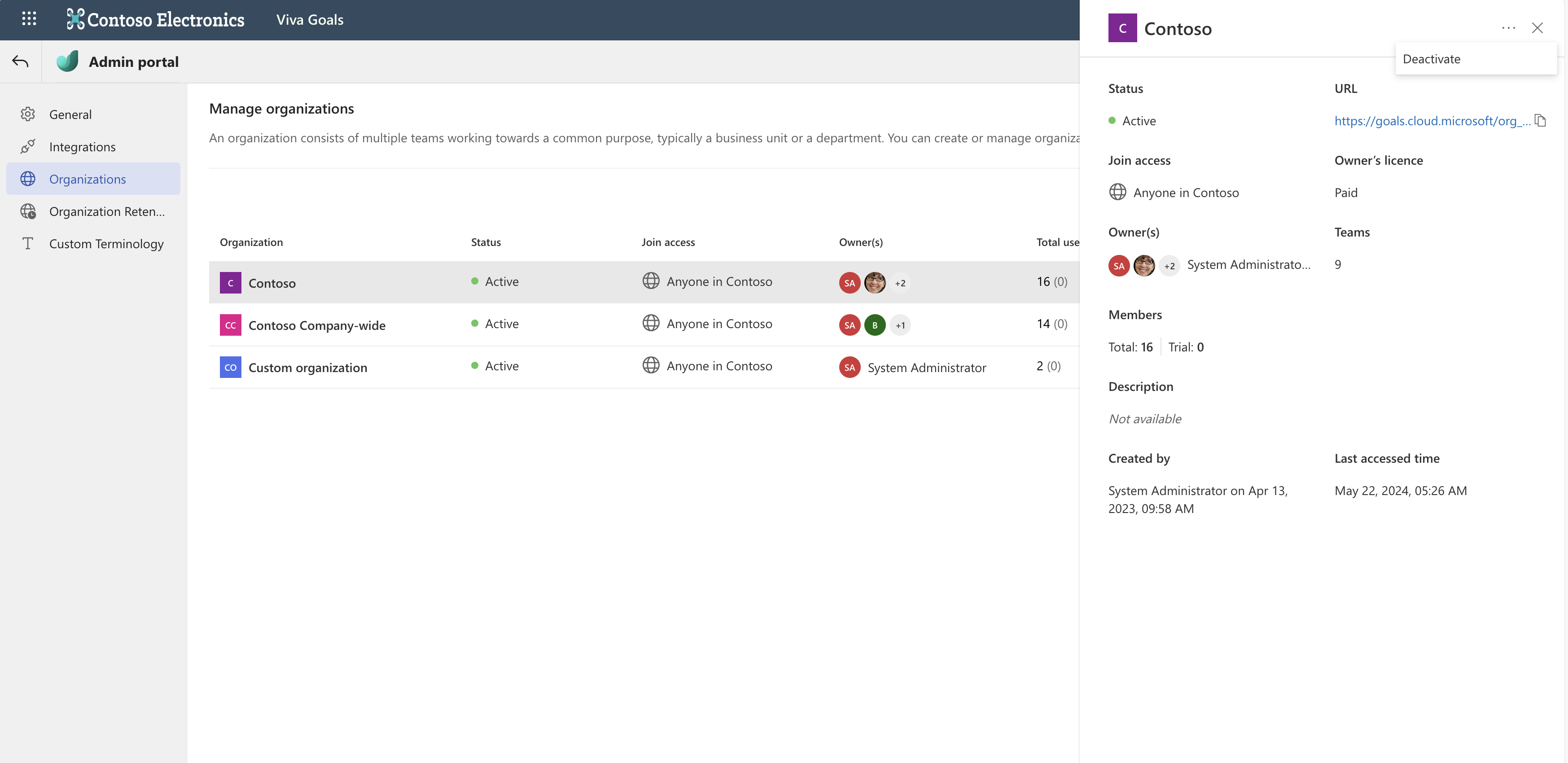Expand +1 owners for Contoso Company-wide

(x=900, y=325)
